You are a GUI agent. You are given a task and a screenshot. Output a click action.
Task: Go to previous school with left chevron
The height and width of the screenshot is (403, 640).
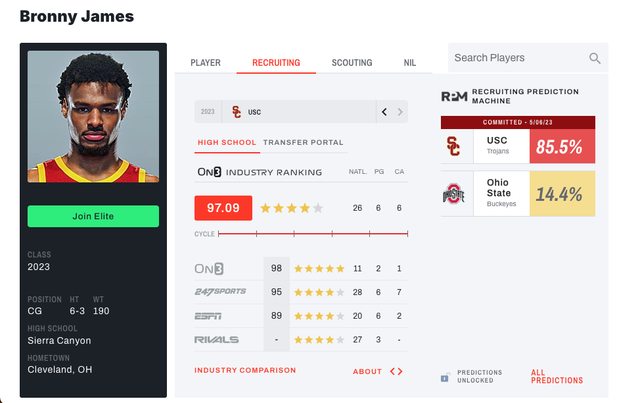click(x=384, y=112)
